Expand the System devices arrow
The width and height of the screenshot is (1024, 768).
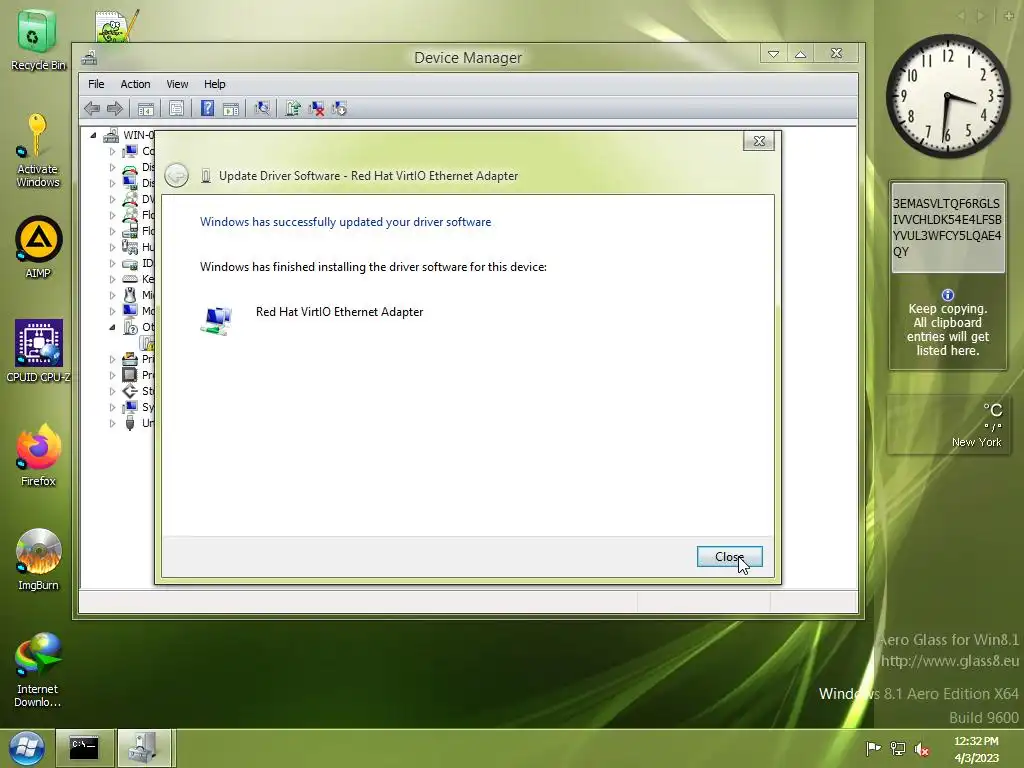[112, 407]
